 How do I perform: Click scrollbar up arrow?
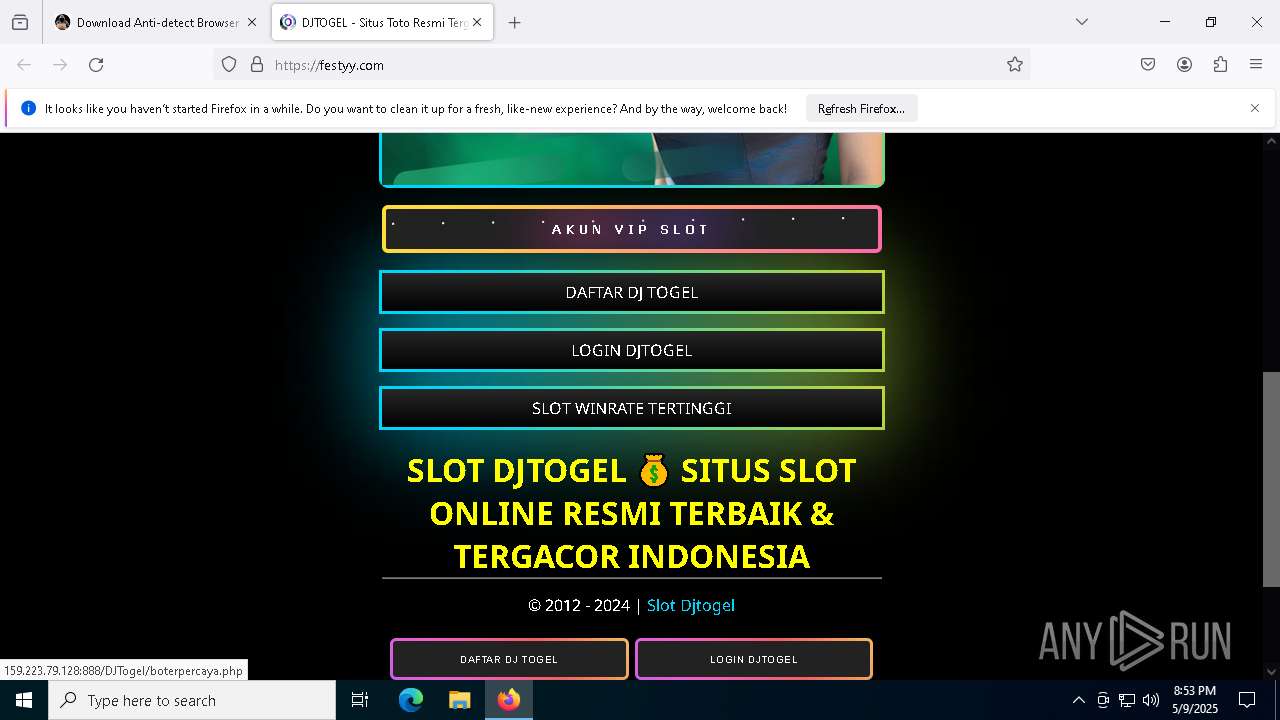tap(1271, 142)
